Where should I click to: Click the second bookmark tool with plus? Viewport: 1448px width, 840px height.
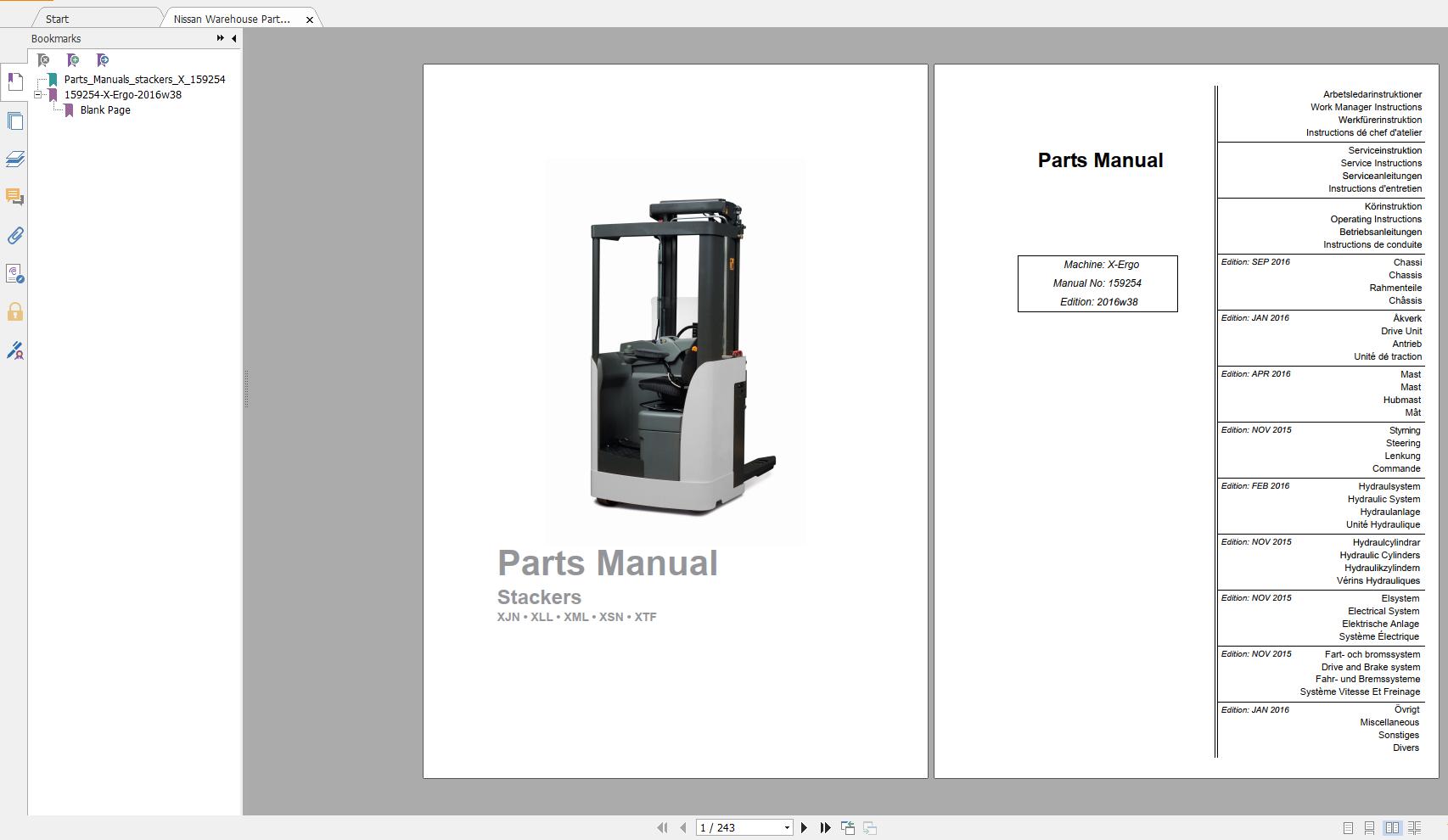(73, 60)
